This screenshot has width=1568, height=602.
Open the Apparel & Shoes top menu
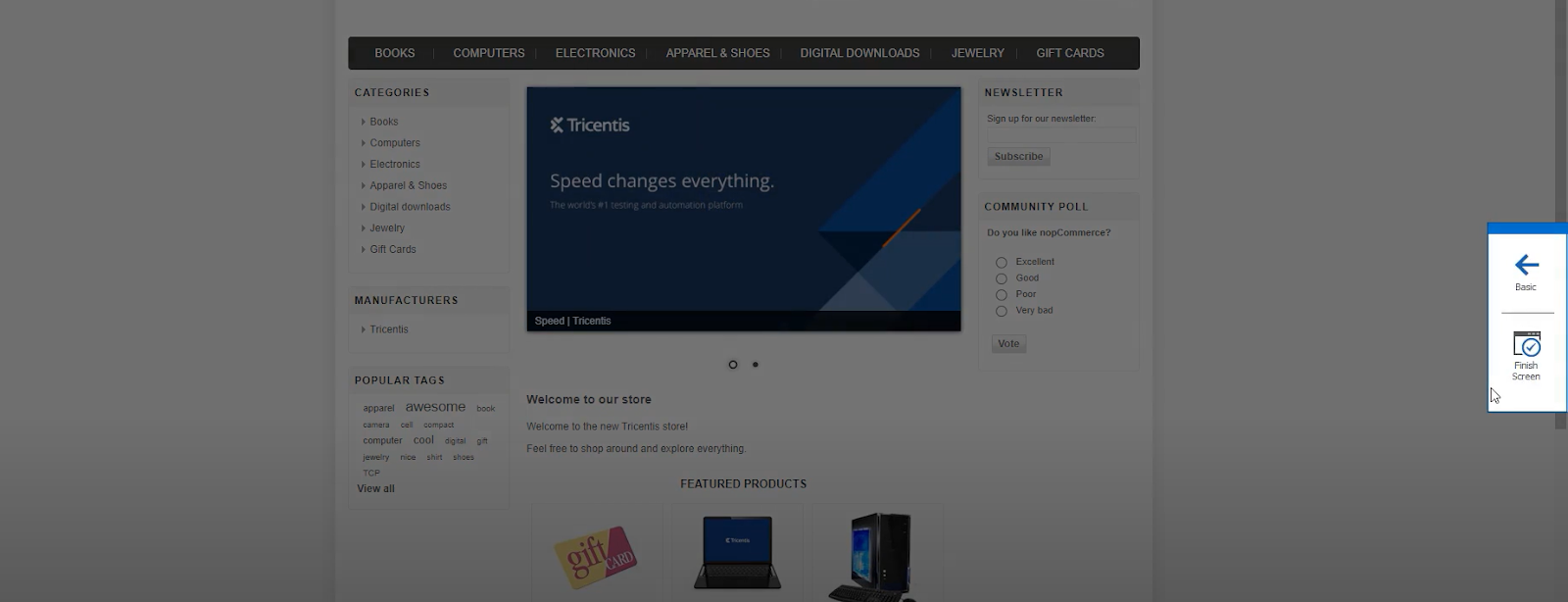(717, 53)
